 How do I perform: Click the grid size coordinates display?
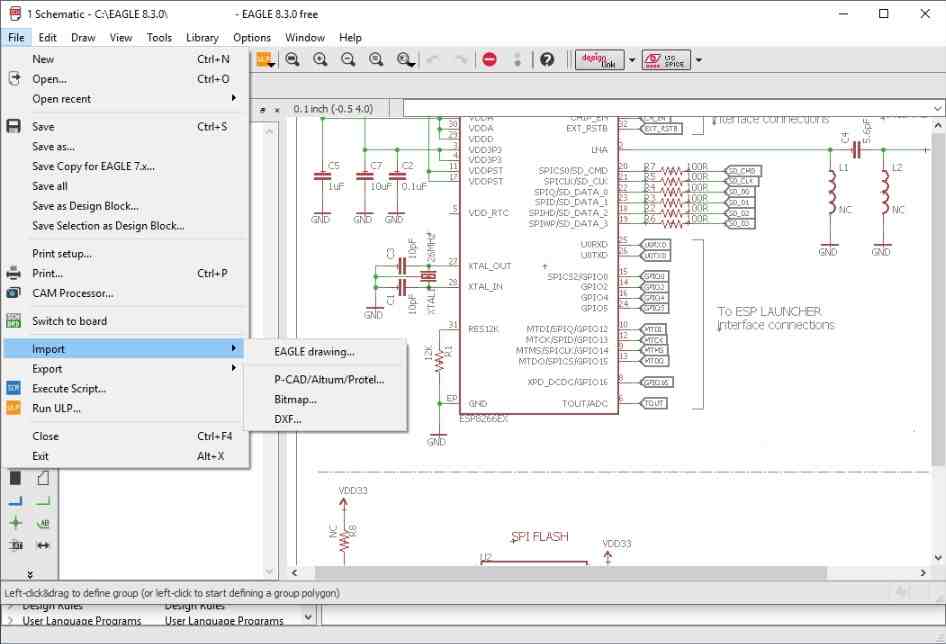[x=334, y=109]
